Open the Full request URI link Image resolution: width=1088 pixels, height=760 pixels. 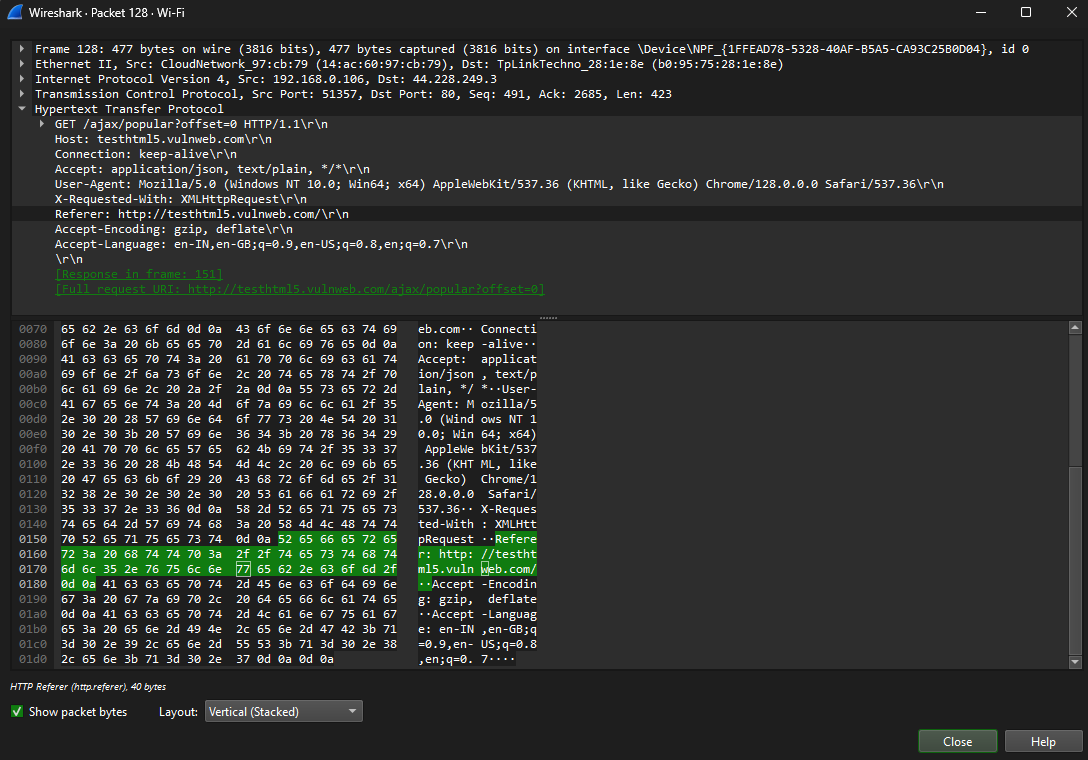pyautogui.click(x=300, y=289)
